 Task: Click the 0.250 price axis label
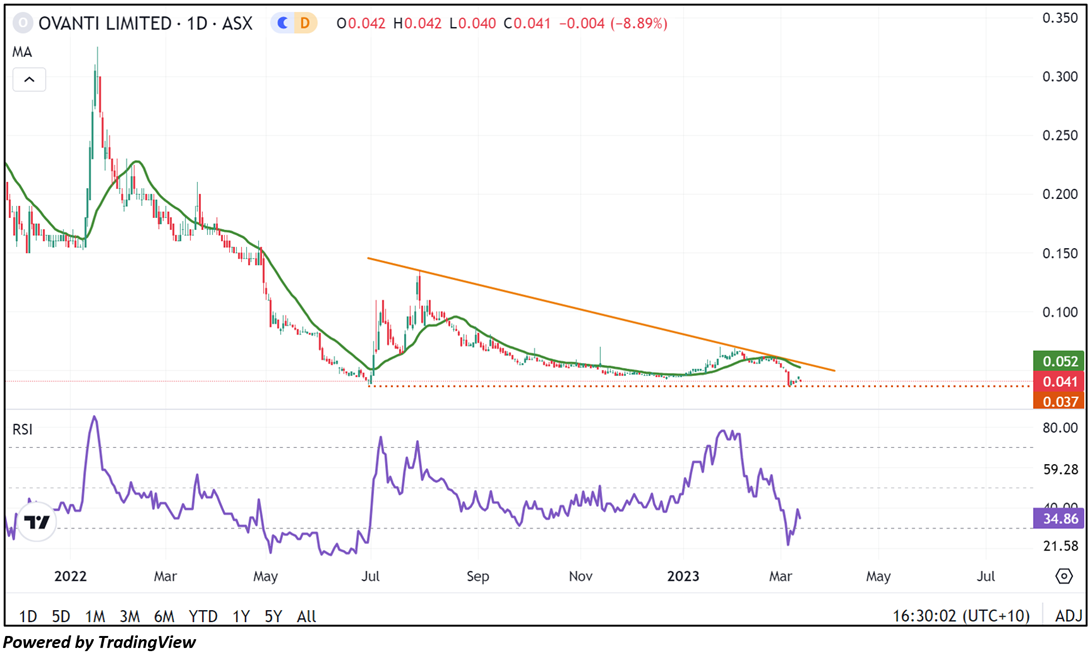coord(1060,135)
